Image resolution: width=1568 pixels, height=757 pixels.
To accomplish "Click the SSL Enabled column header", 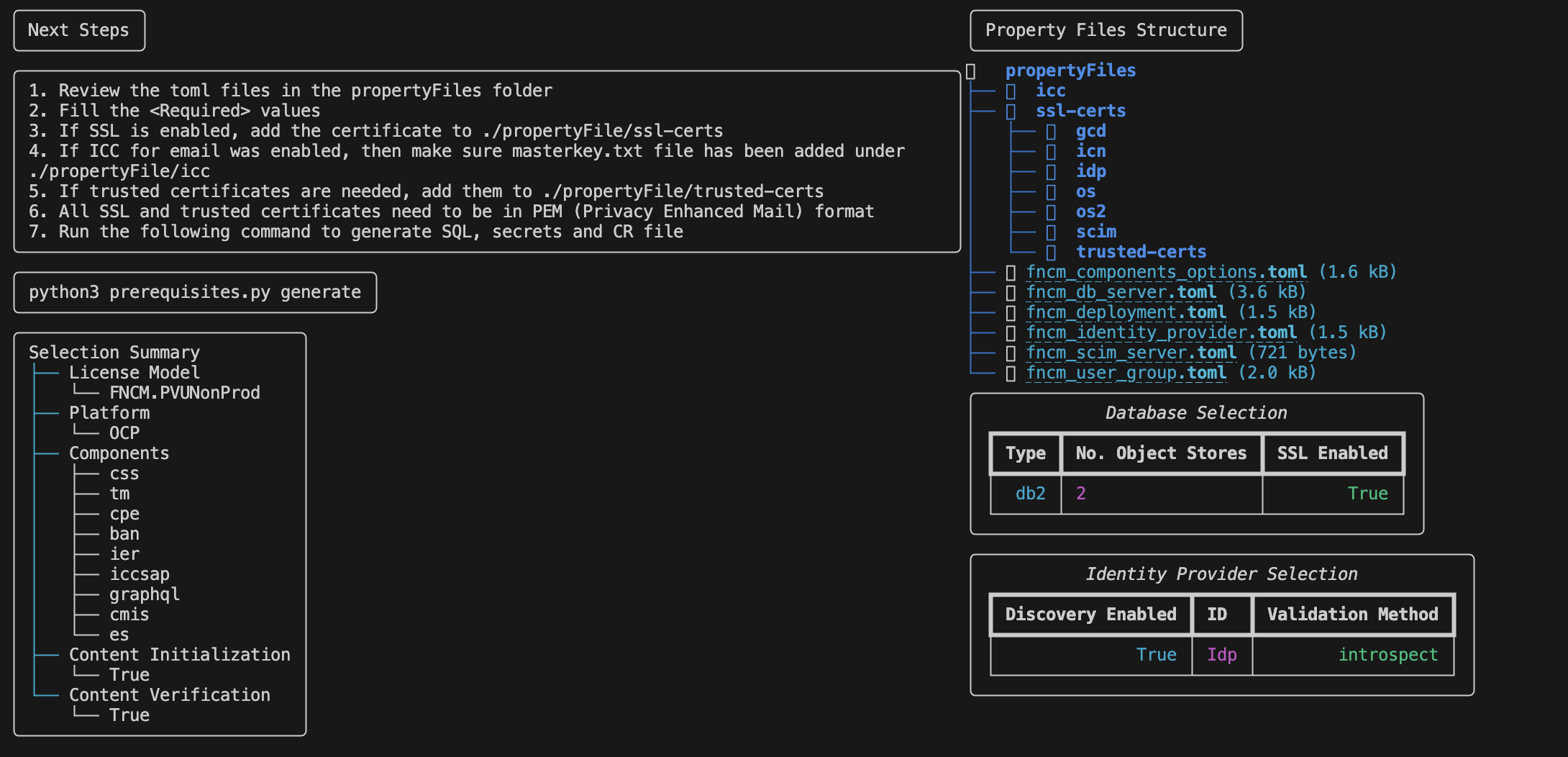I will [x=1333, y=453].
